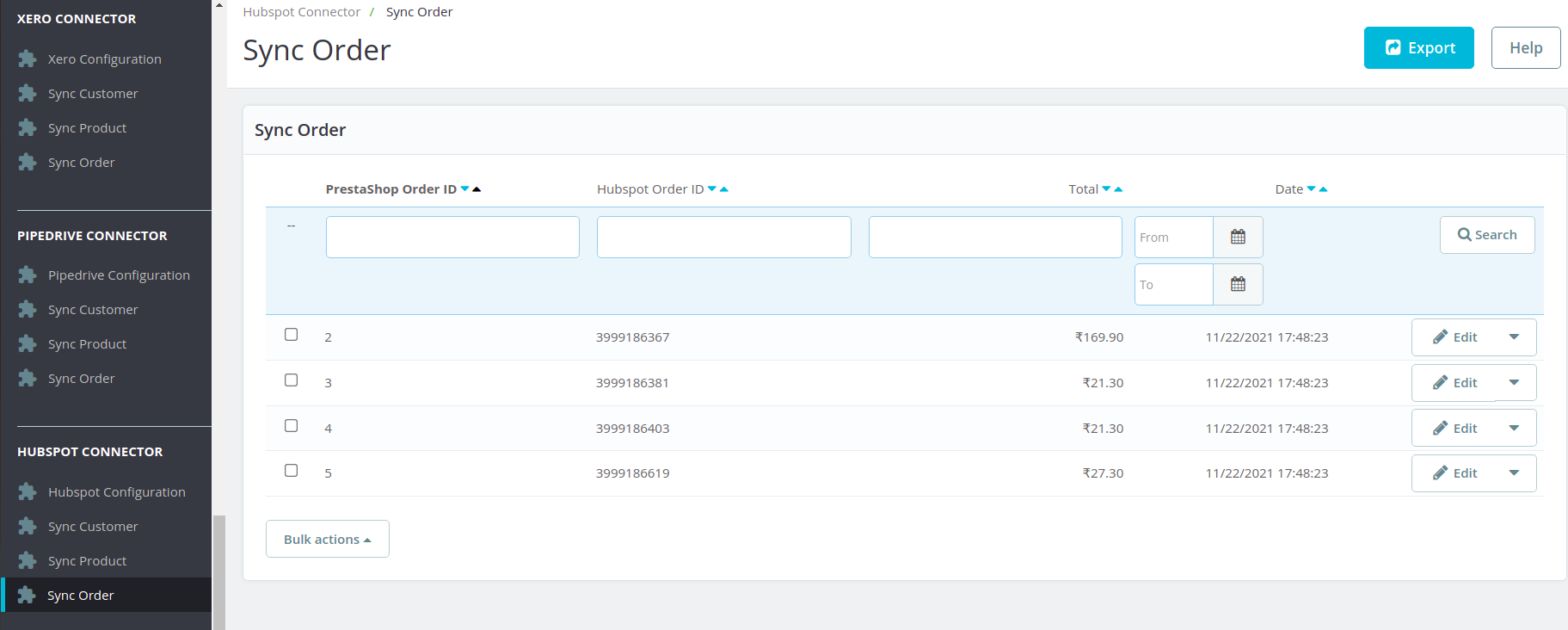
Task: Sort Date column descending arrow
Action: click(1312, 188)
